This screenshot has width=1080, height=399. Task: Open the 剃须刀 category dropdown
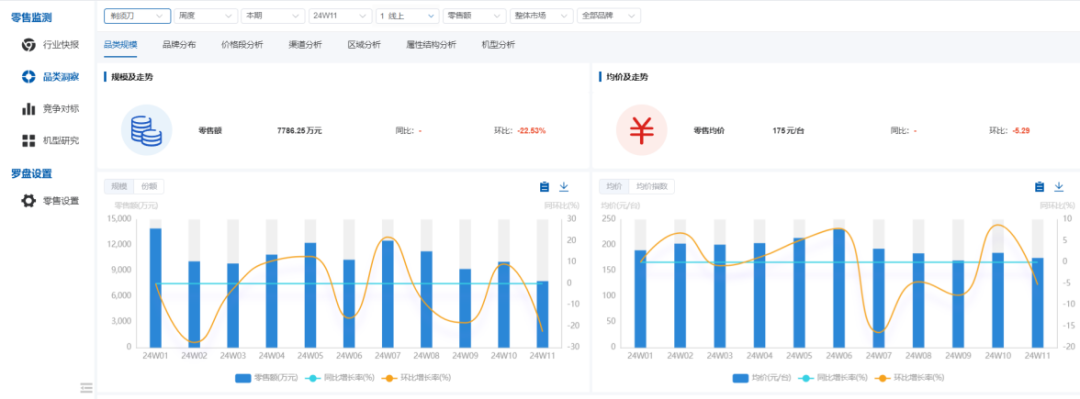137,15
